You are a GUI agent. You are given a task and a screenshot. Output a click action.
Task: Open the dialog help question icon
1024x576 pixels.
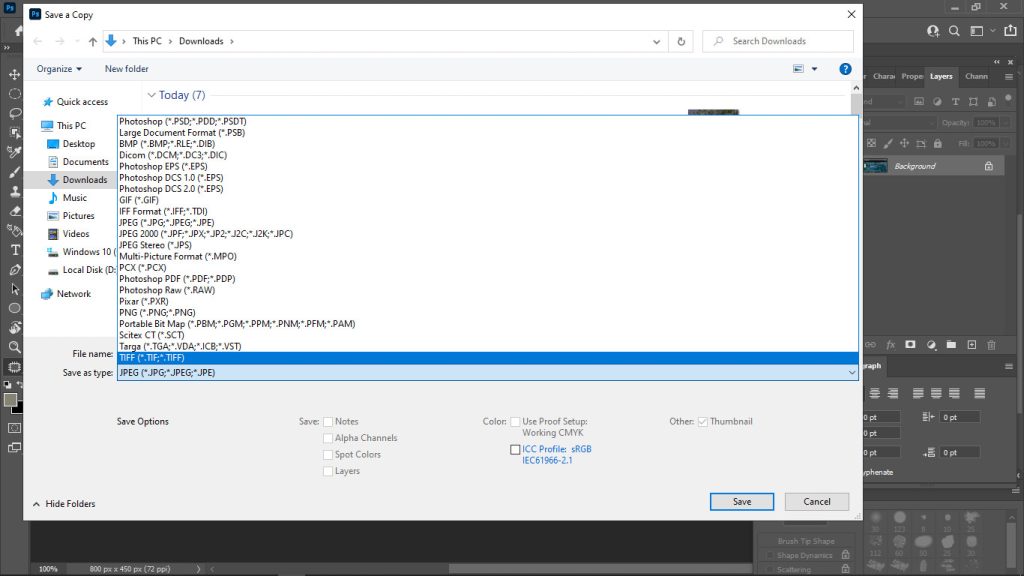[x=845, y=69]
